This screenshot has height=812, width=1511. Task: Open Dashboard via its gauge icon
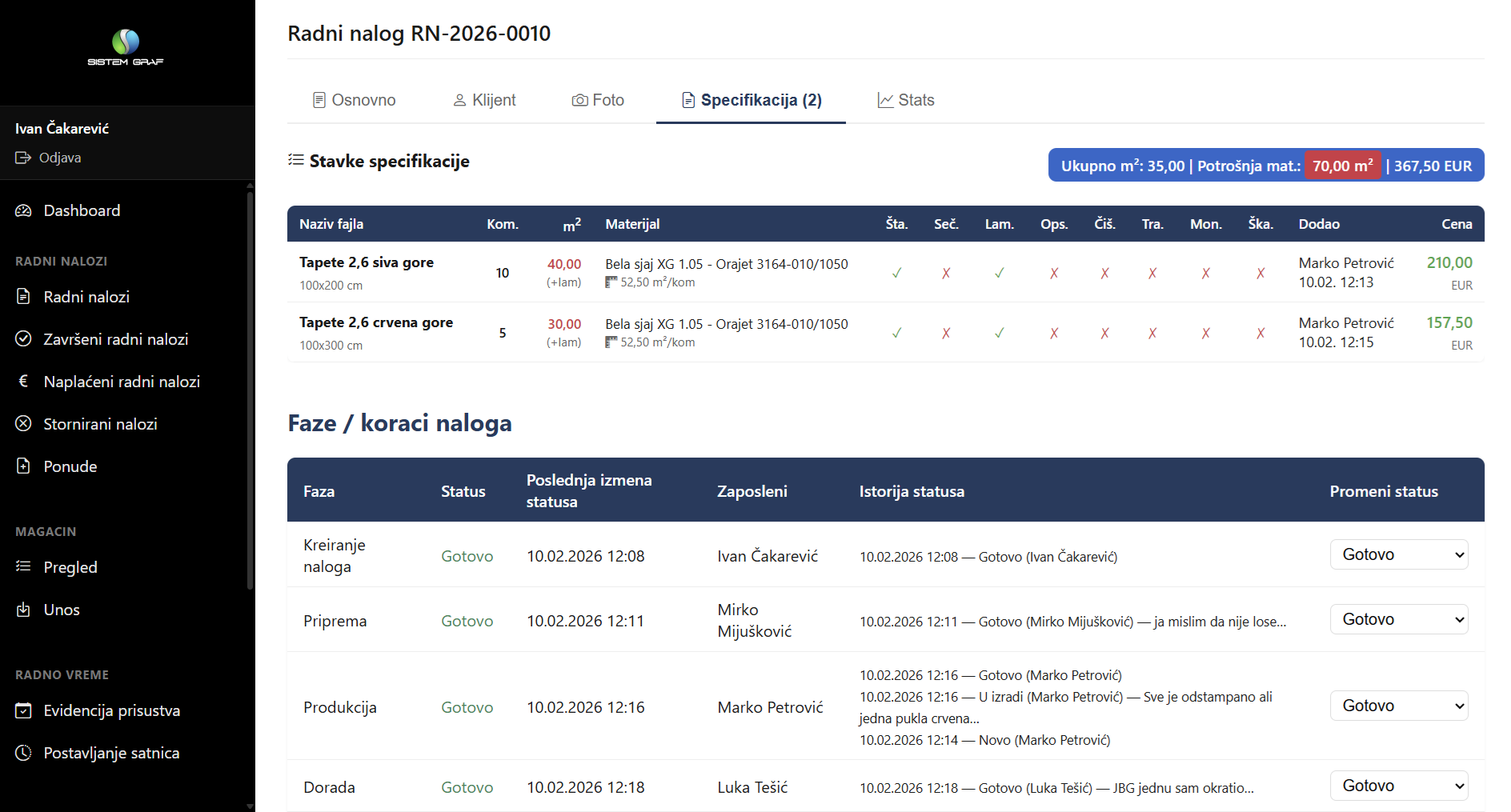click(x=23, y=210)
